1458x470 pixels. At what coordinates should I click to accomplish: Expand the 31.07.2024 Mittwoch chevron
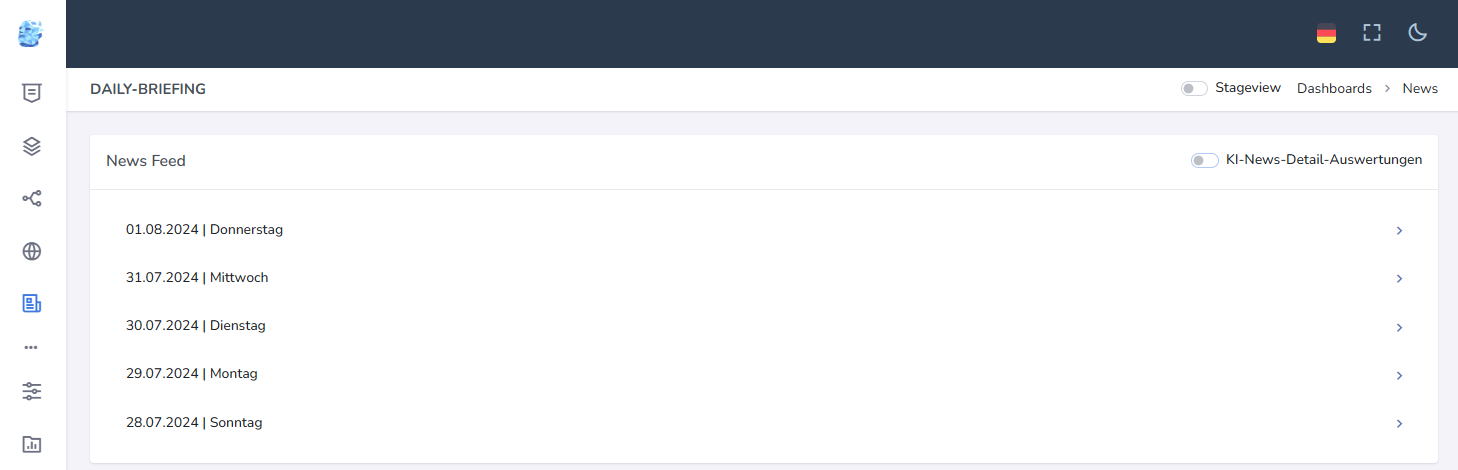pyautogui.click(x=1399, y=279)
